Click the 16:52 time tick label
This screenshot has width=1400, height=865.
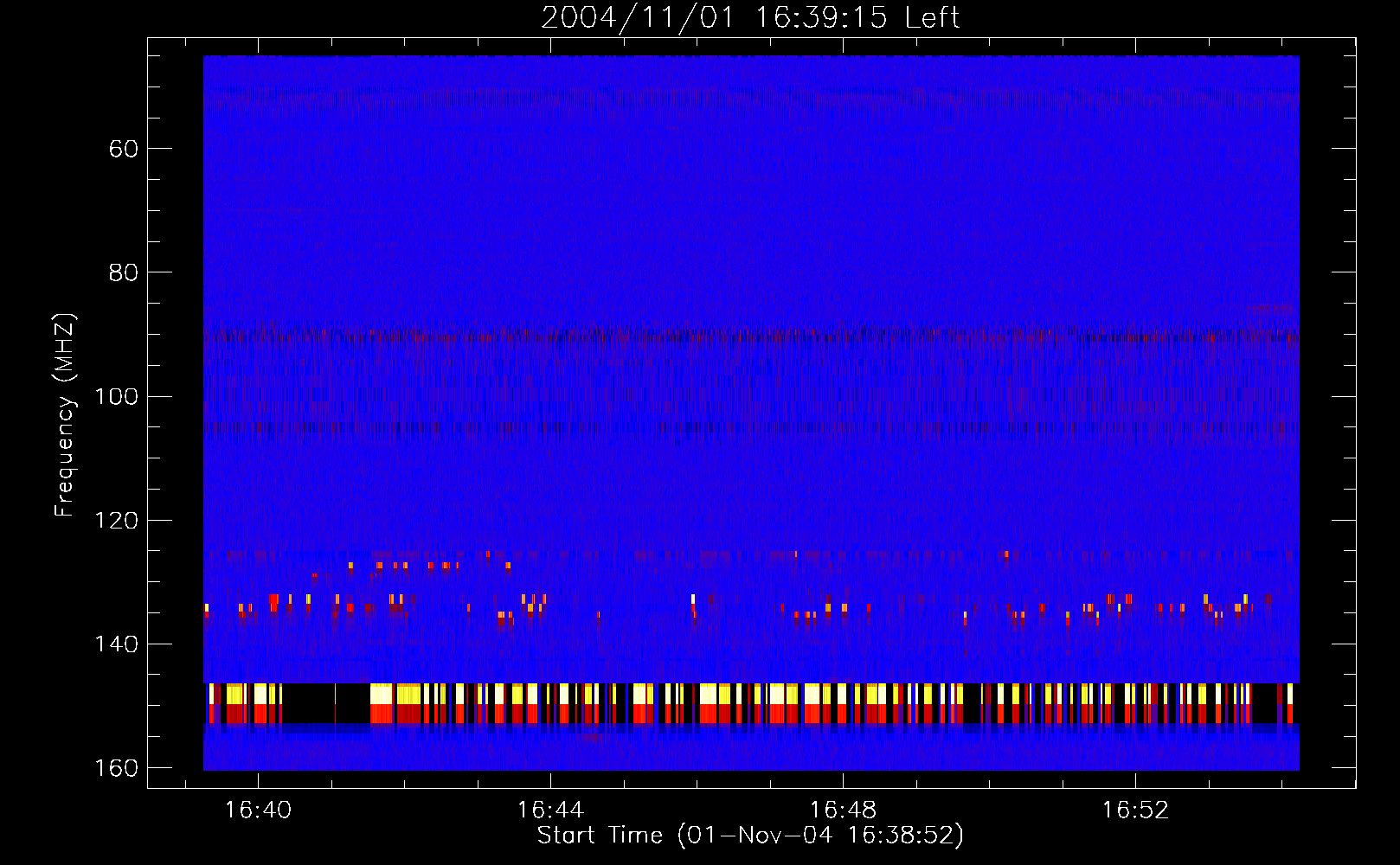click(x=1135, y=811)
